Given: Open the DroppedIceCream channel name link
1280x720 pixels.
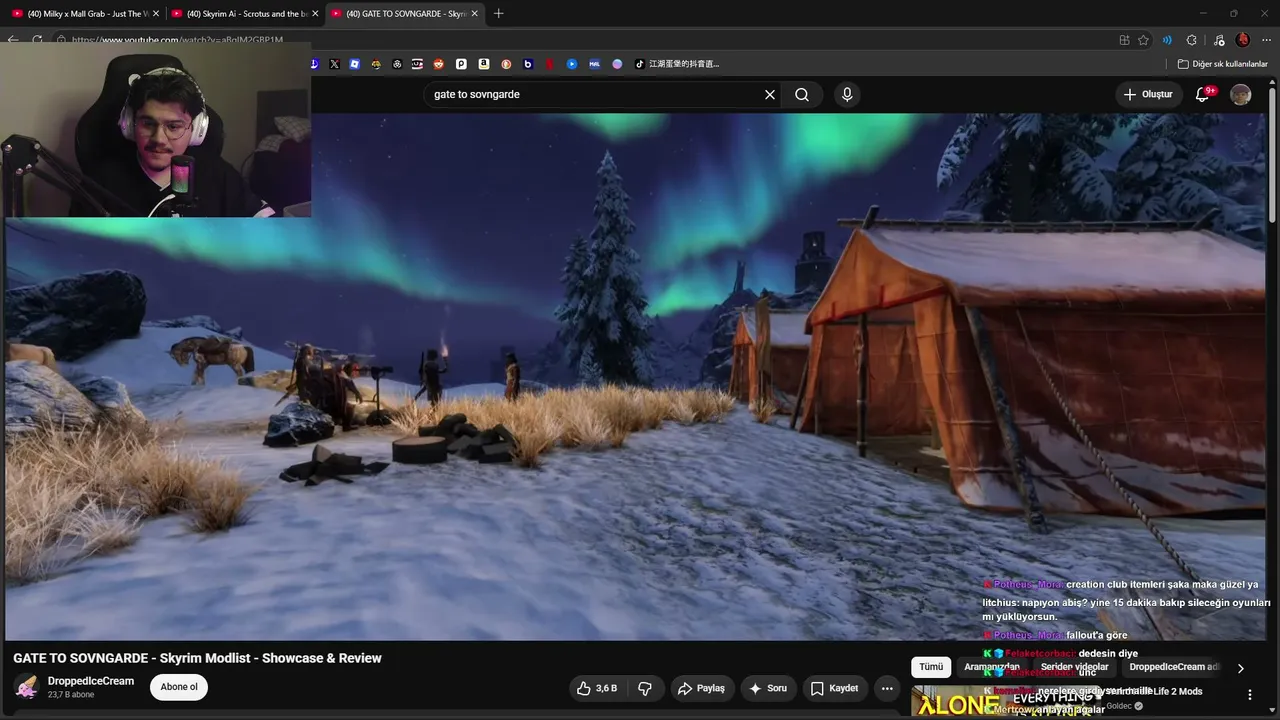Looking at the screenshot, I should tap(91, 681).
